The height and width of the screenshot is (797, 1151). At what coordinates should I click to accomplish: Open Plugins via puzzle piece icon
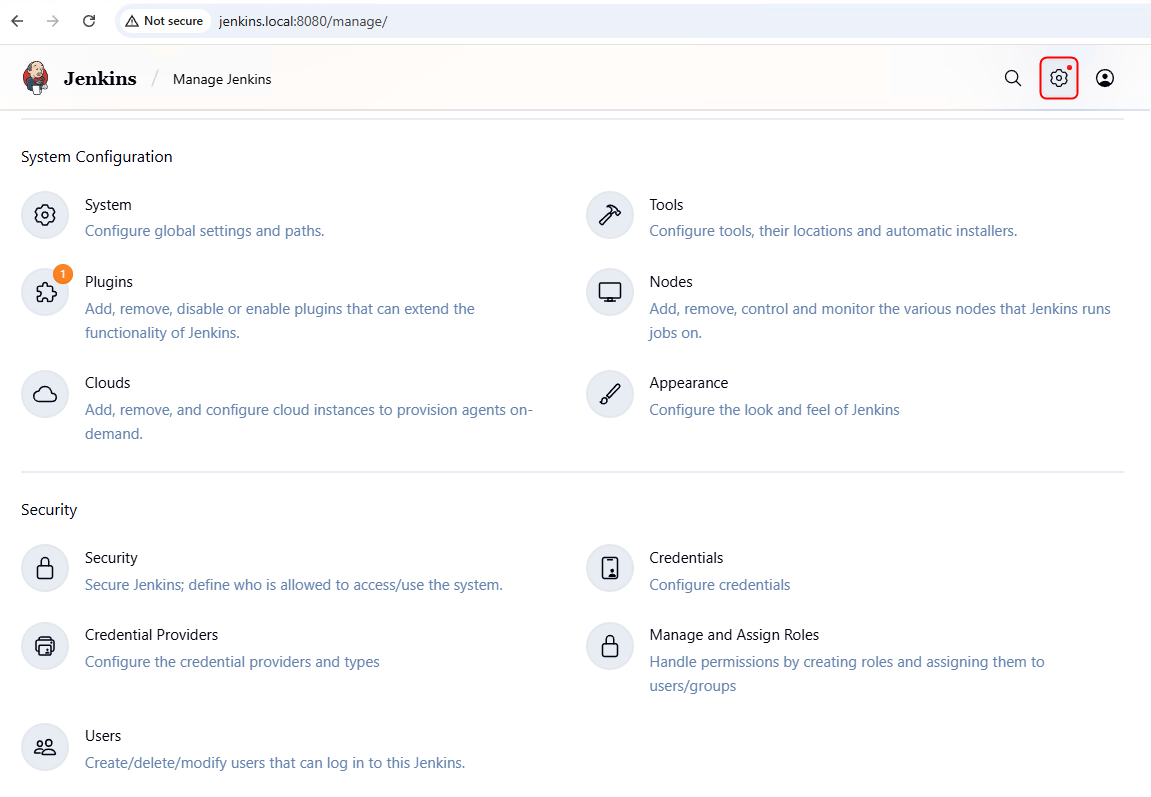[x=45, y=292]
